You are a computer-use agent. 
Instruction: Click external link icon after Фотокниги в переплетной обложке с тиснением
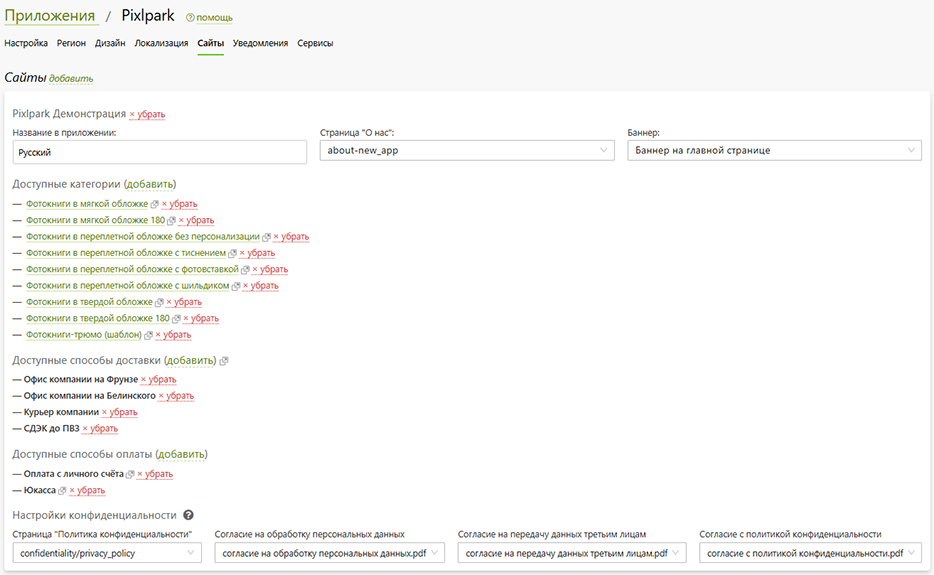pyautogui.click(x=232, y=254)
